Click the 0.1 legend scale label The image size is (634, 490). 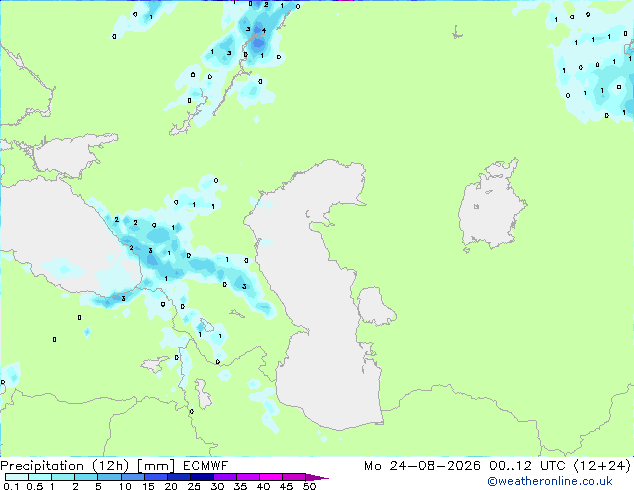click(11, 486)
